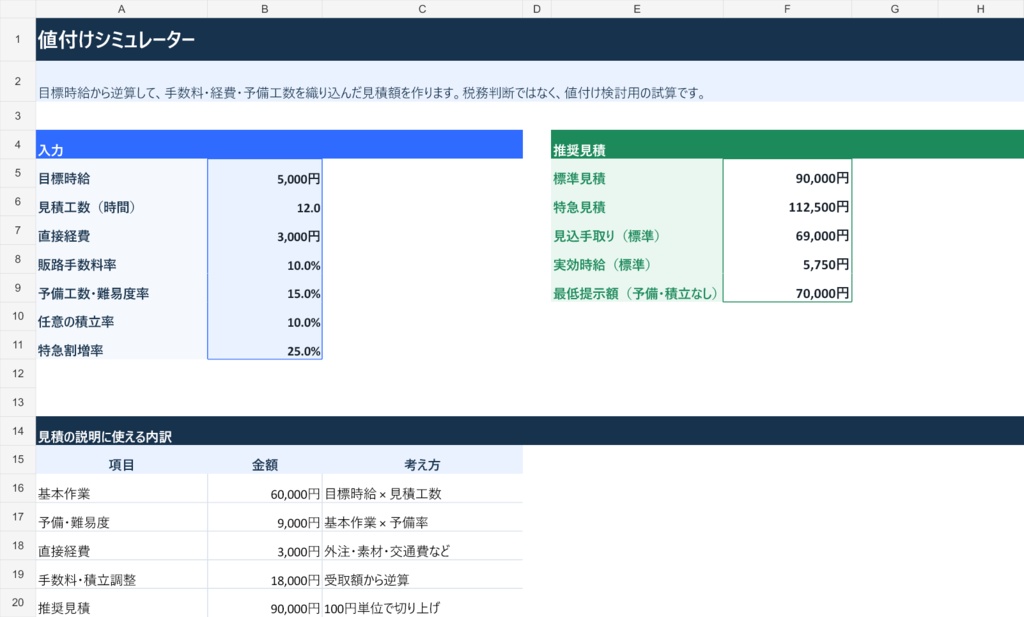The height and width of the screenshot is (617, 1024).
Task: Edit the 5,000円 target hourly rate cell
Action: click(264, 173)
